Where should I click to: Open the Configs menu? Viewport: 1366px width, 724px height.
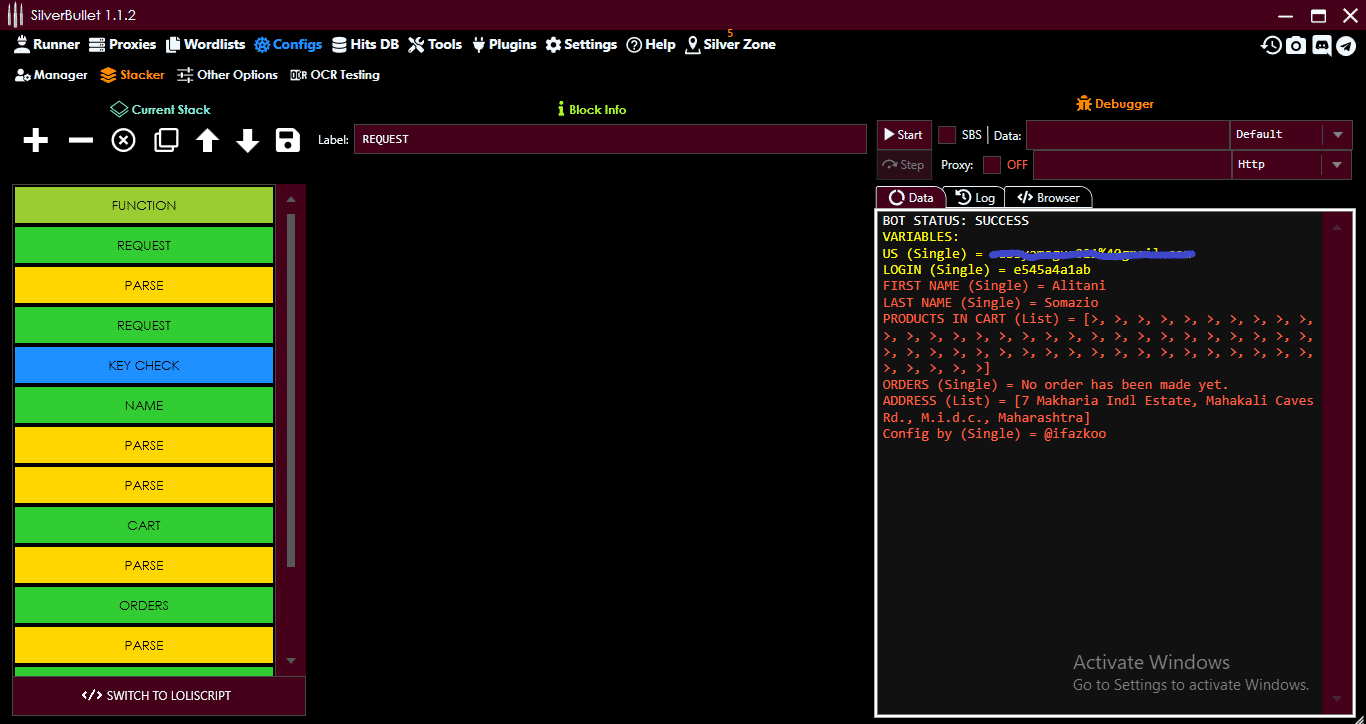click(288, 44)
